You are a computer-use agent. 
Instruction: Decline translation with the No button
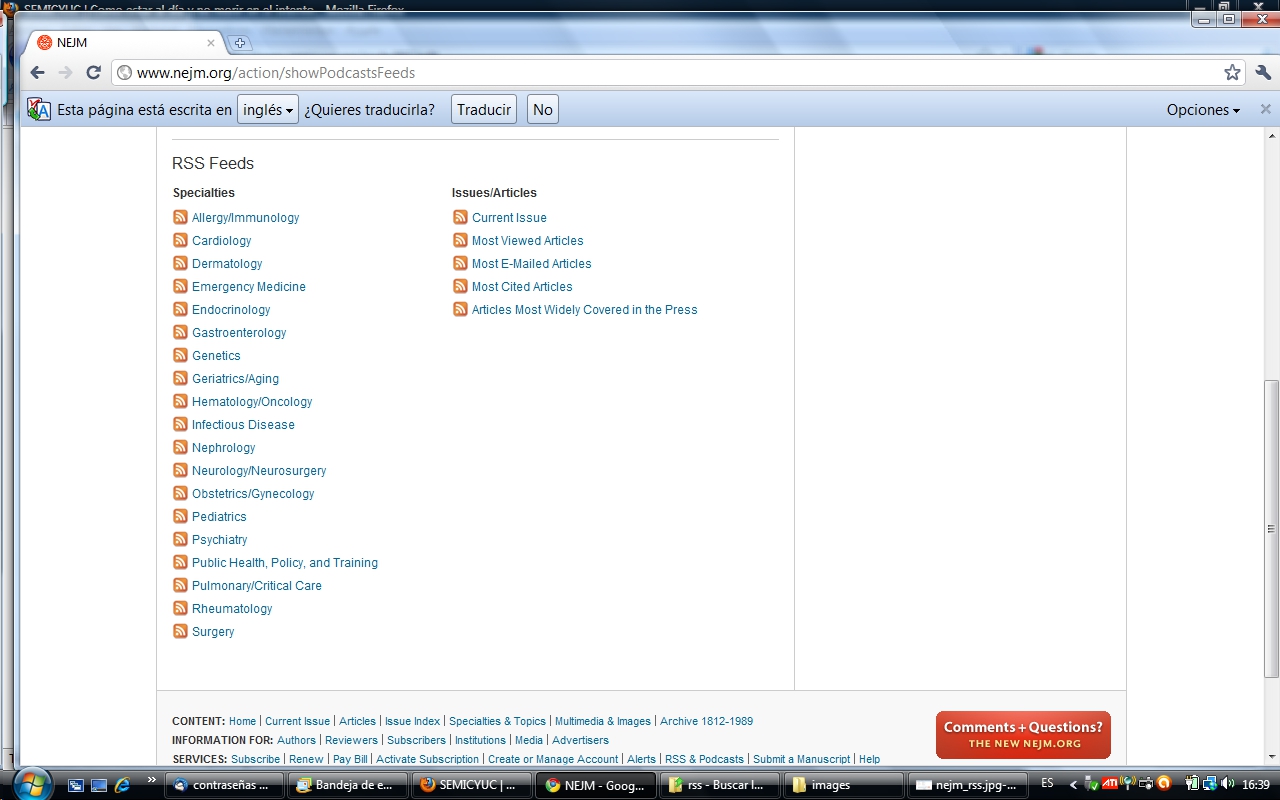tap(543, 110)
